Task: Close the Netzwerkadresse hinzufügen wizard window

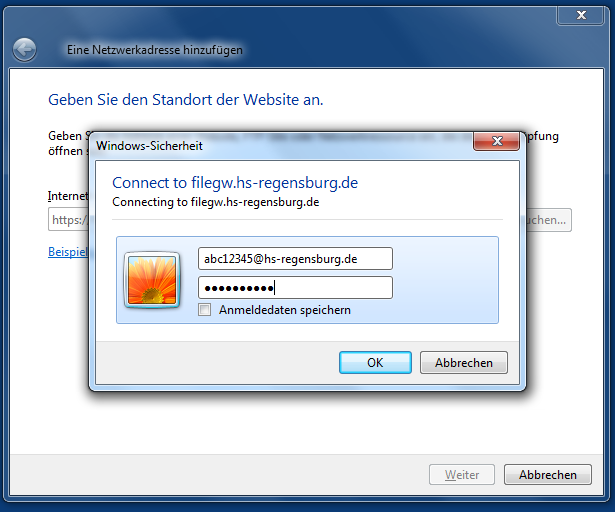Action: [x=580, y=15]
